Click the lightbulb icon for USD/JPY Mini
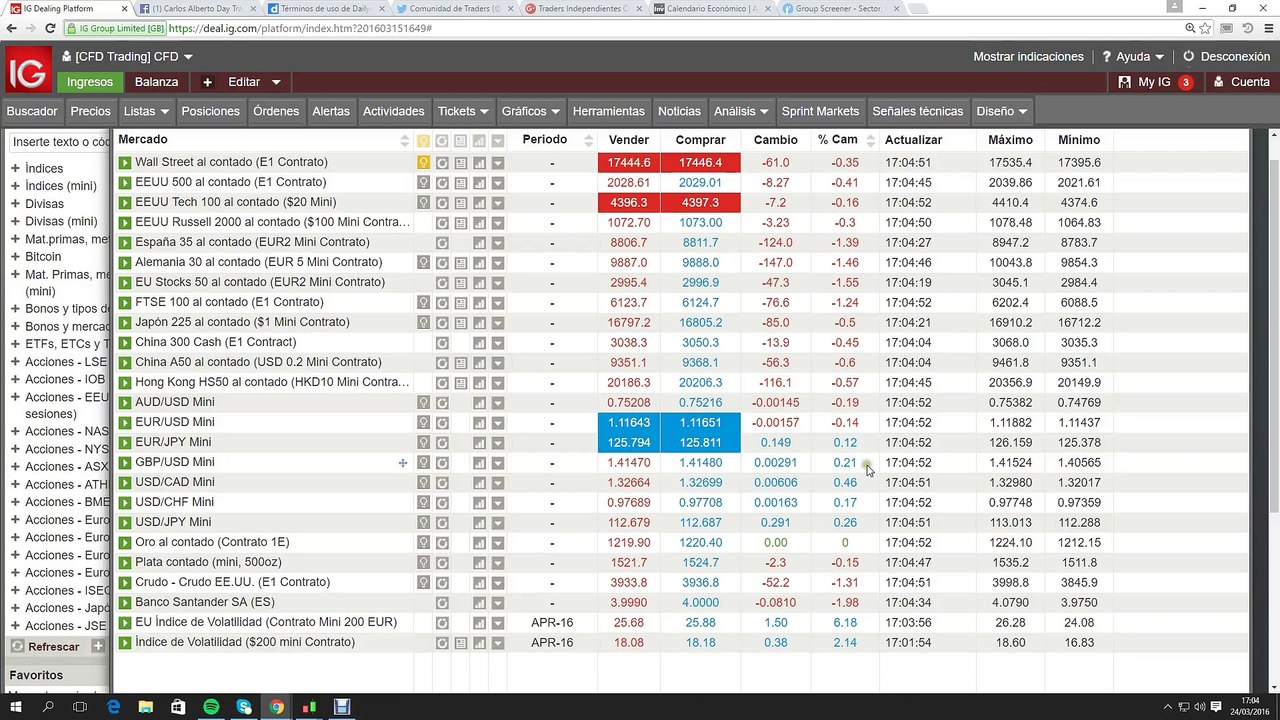Image resolution: width=1280 pixels, height=720 pixels. click(423, 522)
